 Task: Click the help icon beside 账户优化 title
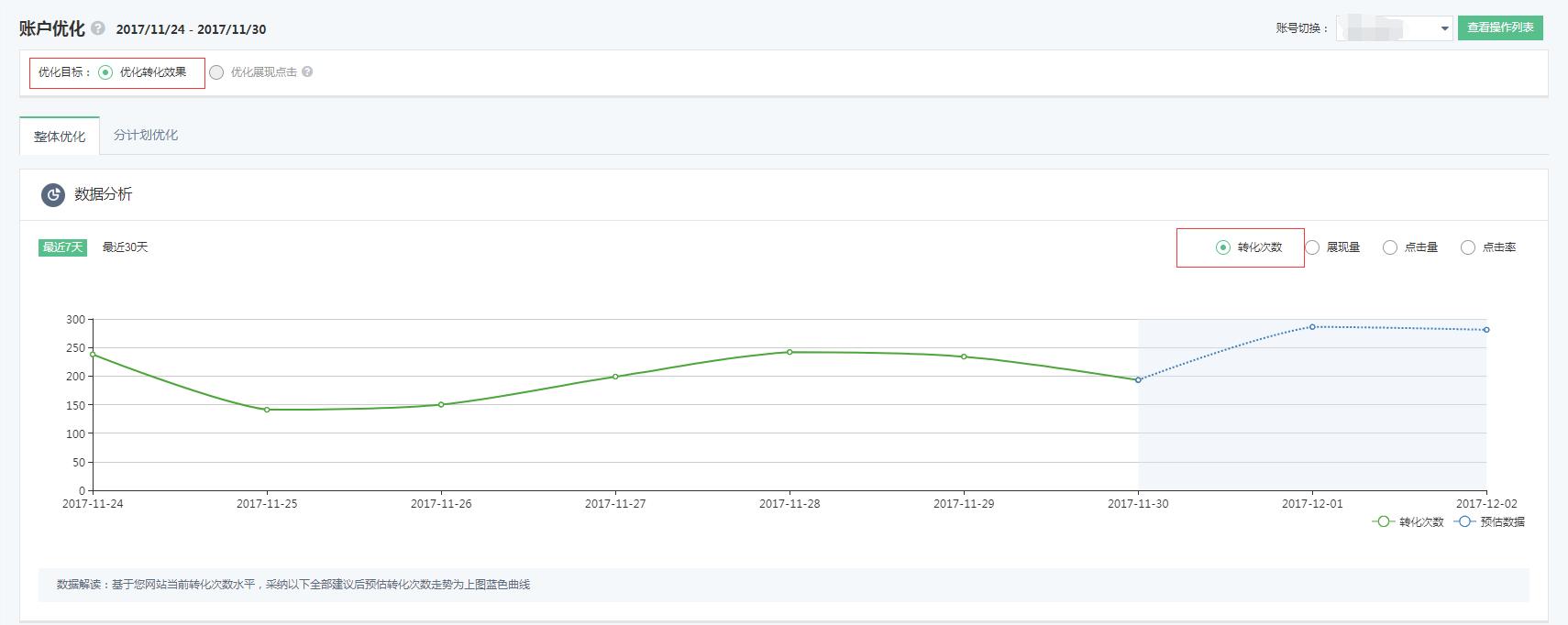[98, 28]
